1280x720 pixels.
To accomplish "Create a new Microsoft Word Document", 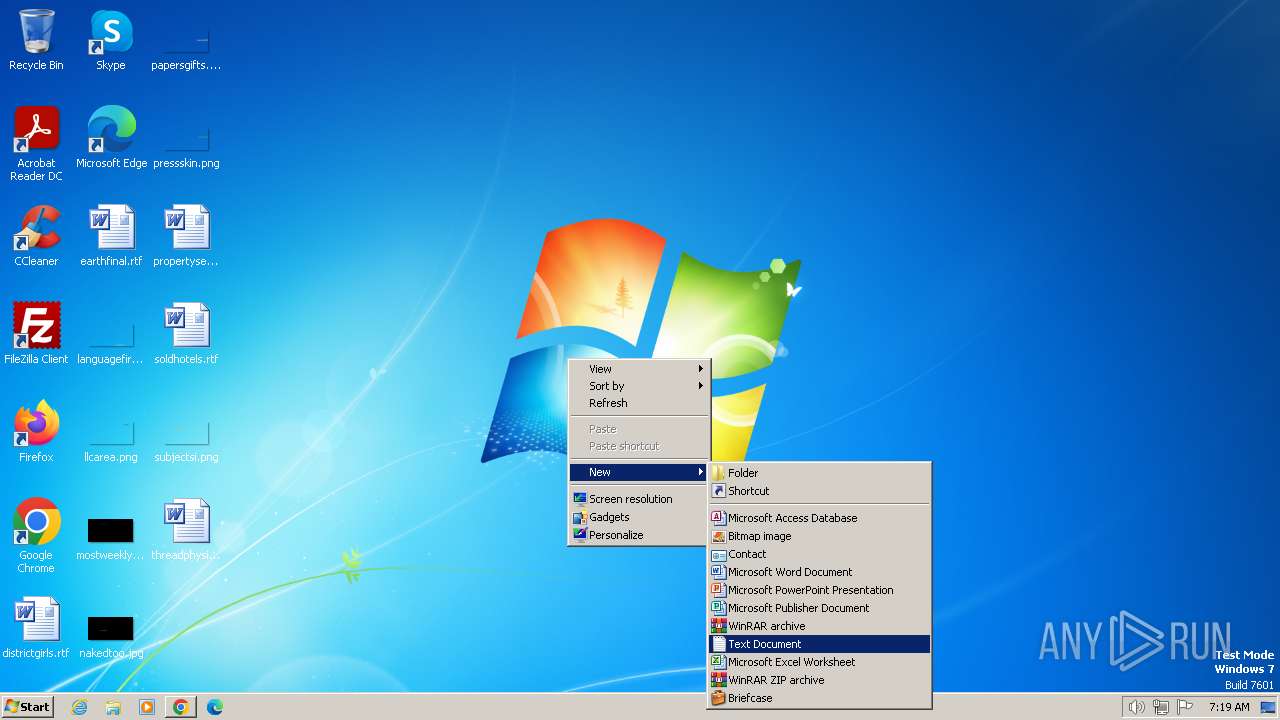I will (x=819, y=572).
